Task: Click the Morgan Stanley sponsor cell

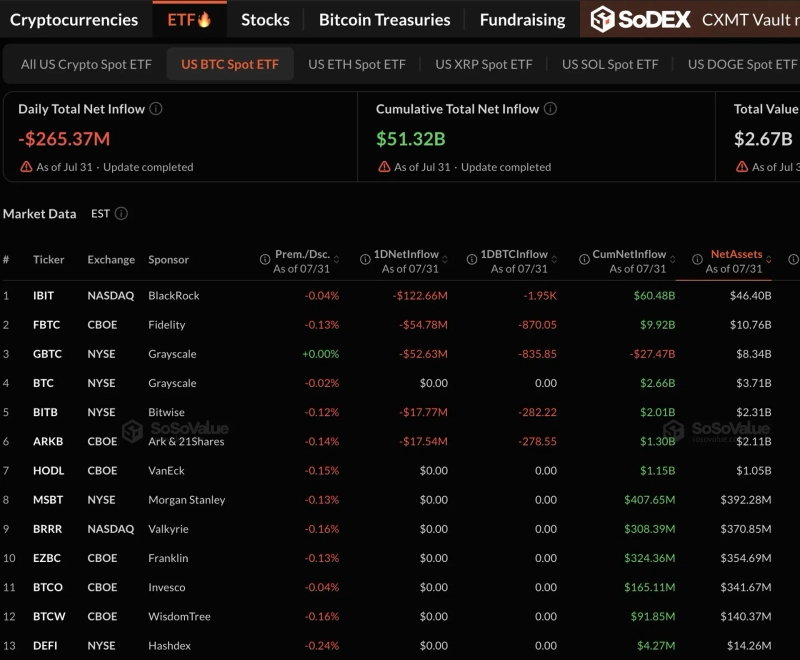Action: pos(187,500)
